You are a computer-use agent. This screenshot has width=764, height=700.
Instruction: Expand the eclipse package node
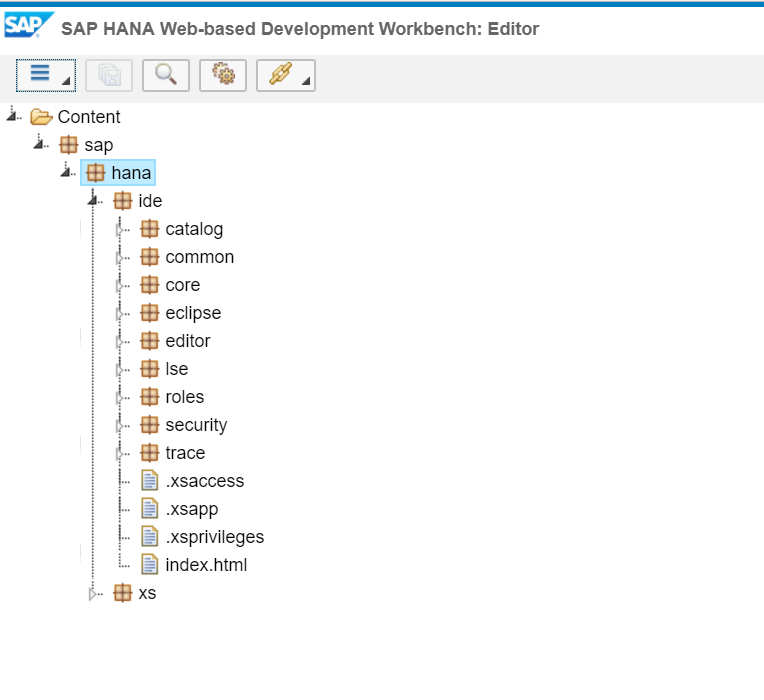119,313
